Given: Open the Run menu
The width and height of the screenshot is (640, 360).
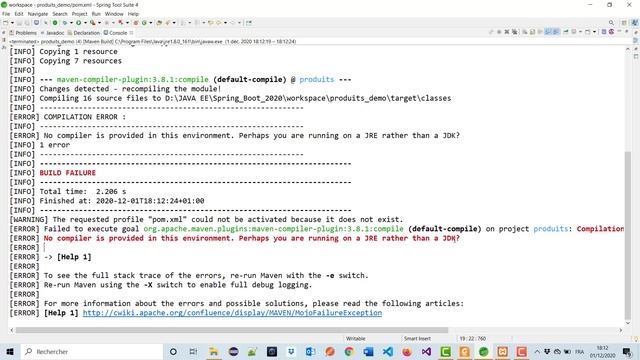Looking at the screenshot, I should tap(96, 14).
